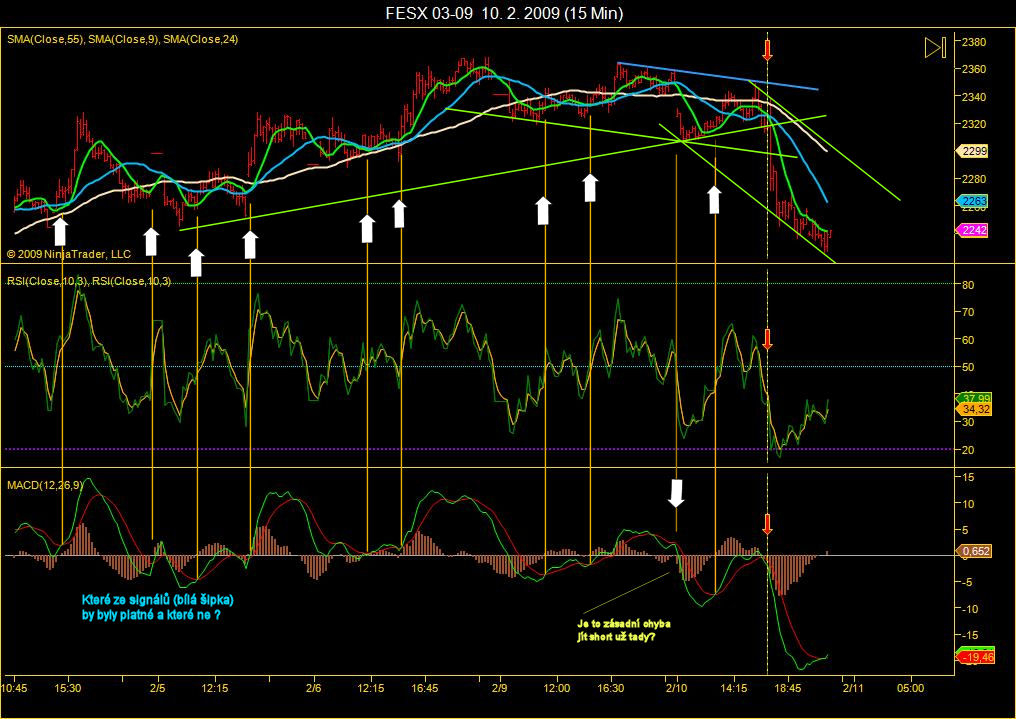Image resolution: width=1016 pixels, height=719 pixels.
Task: Click the 70 level on RSI axis
Action: (x=968, y=313)
